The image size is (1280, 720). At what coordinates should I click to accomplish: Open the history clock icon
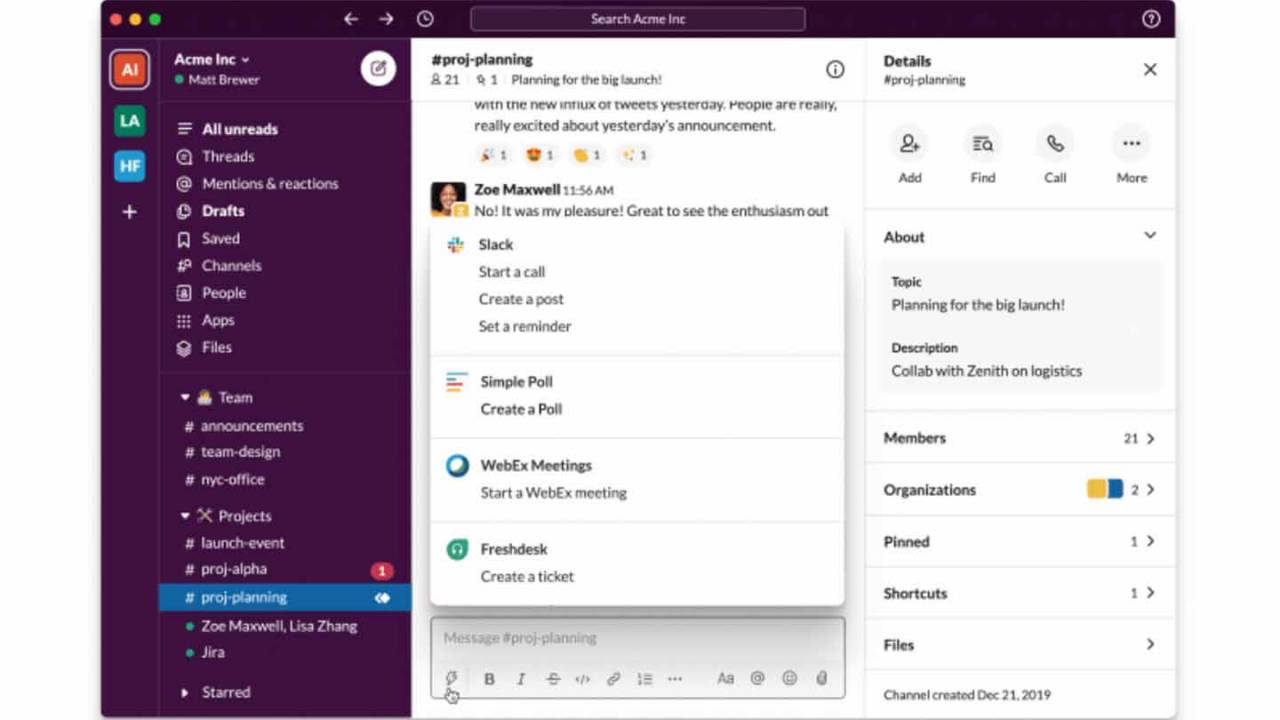(425, 19)
